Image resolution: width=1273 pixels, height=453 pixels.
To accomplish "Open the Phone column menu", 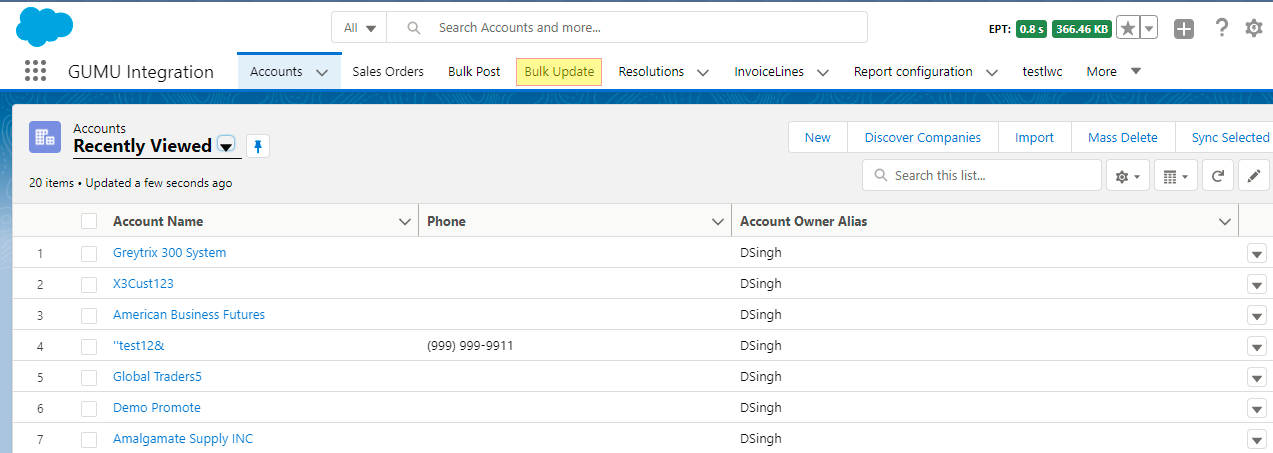I will pyautogui.click(x=717, y=221).
